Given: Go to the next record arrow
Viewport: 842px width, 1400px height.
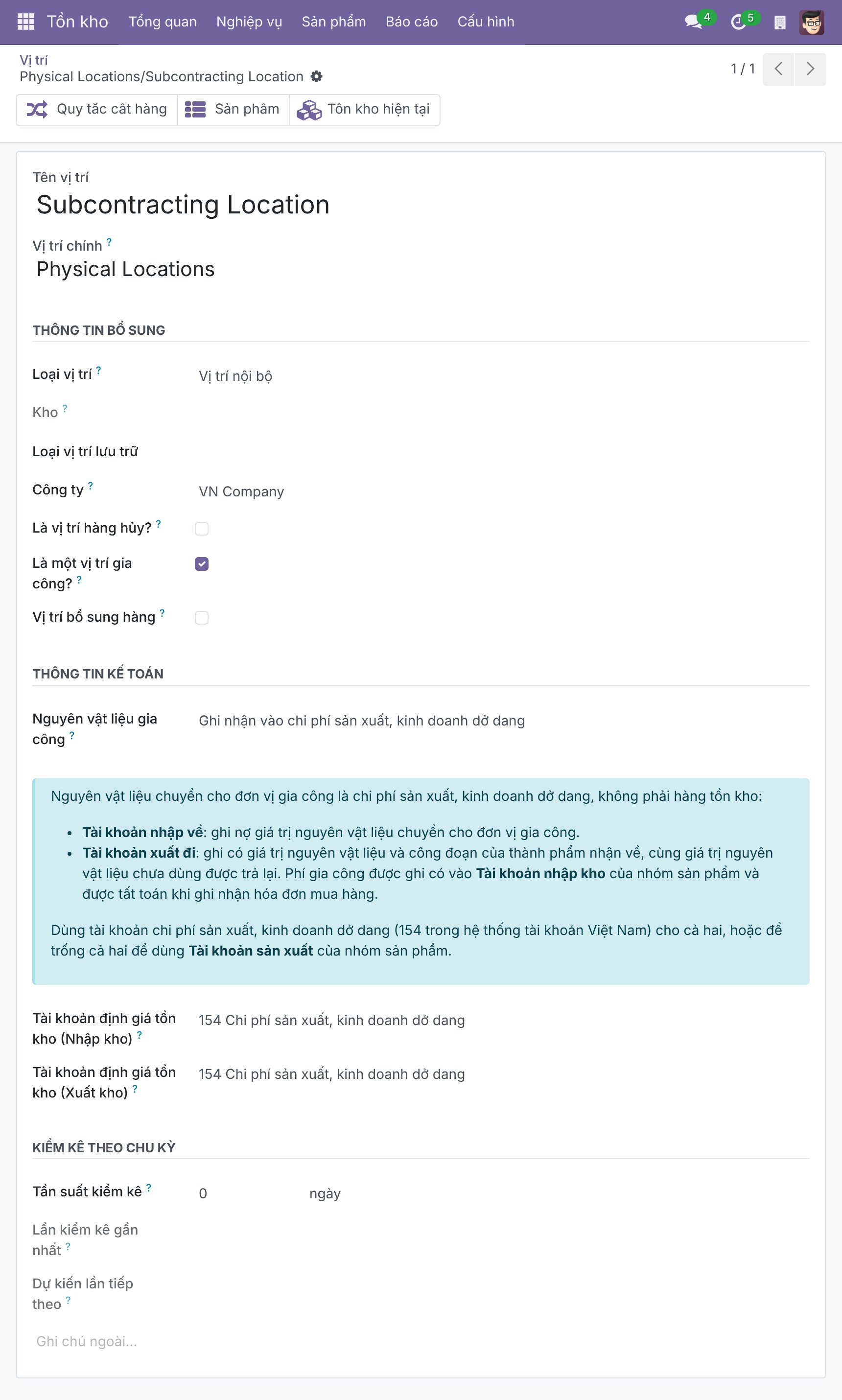Looking at the screenshot, I should click(810, 69).
